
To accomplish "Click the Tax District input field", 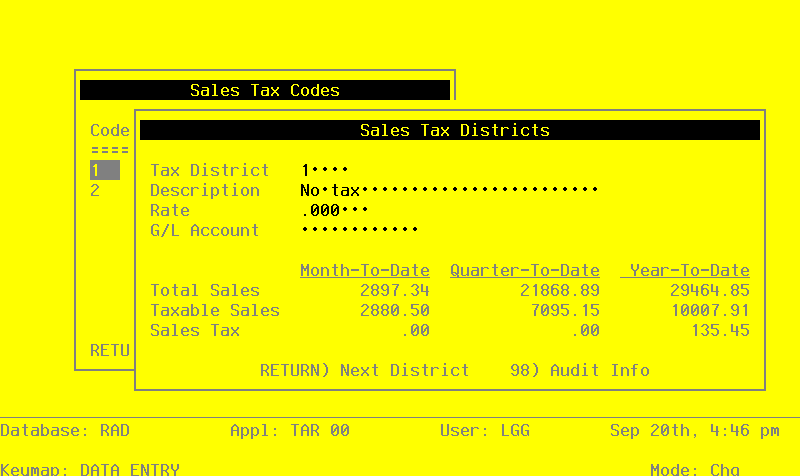I will point(324,170).
